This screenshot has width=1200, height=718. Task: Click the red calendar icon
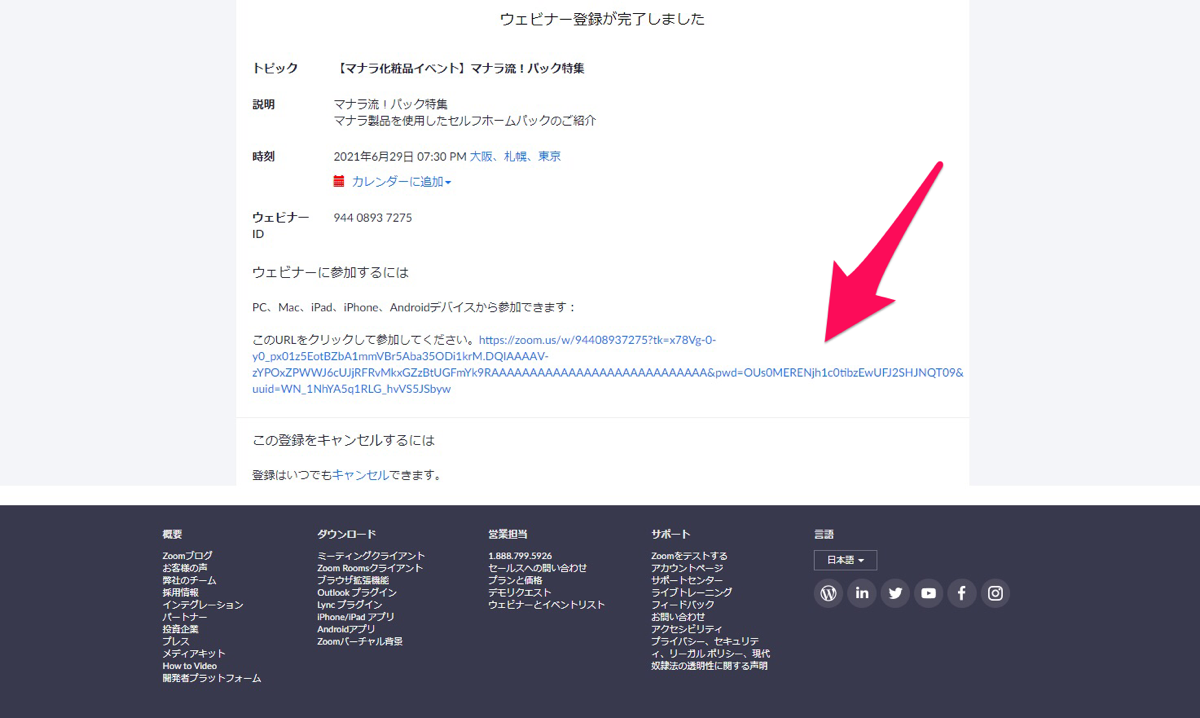pos(339,182)
